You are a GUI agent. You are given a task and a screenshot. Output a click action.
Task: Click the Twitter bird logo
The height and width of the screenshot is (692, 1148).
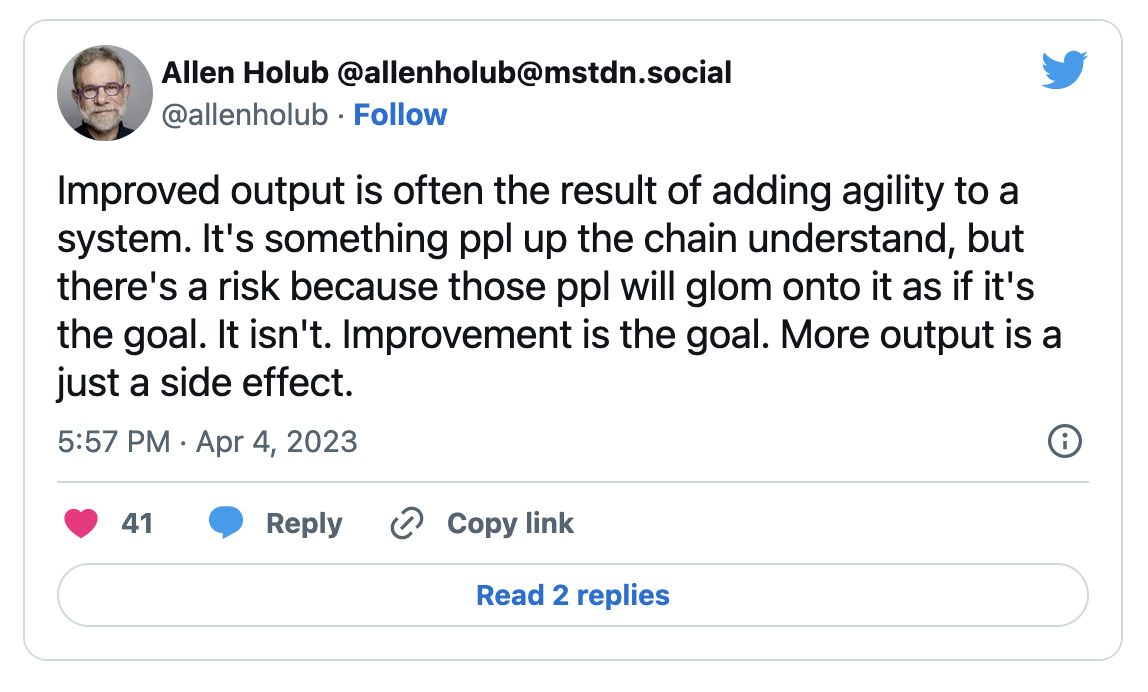[1063, 69]
